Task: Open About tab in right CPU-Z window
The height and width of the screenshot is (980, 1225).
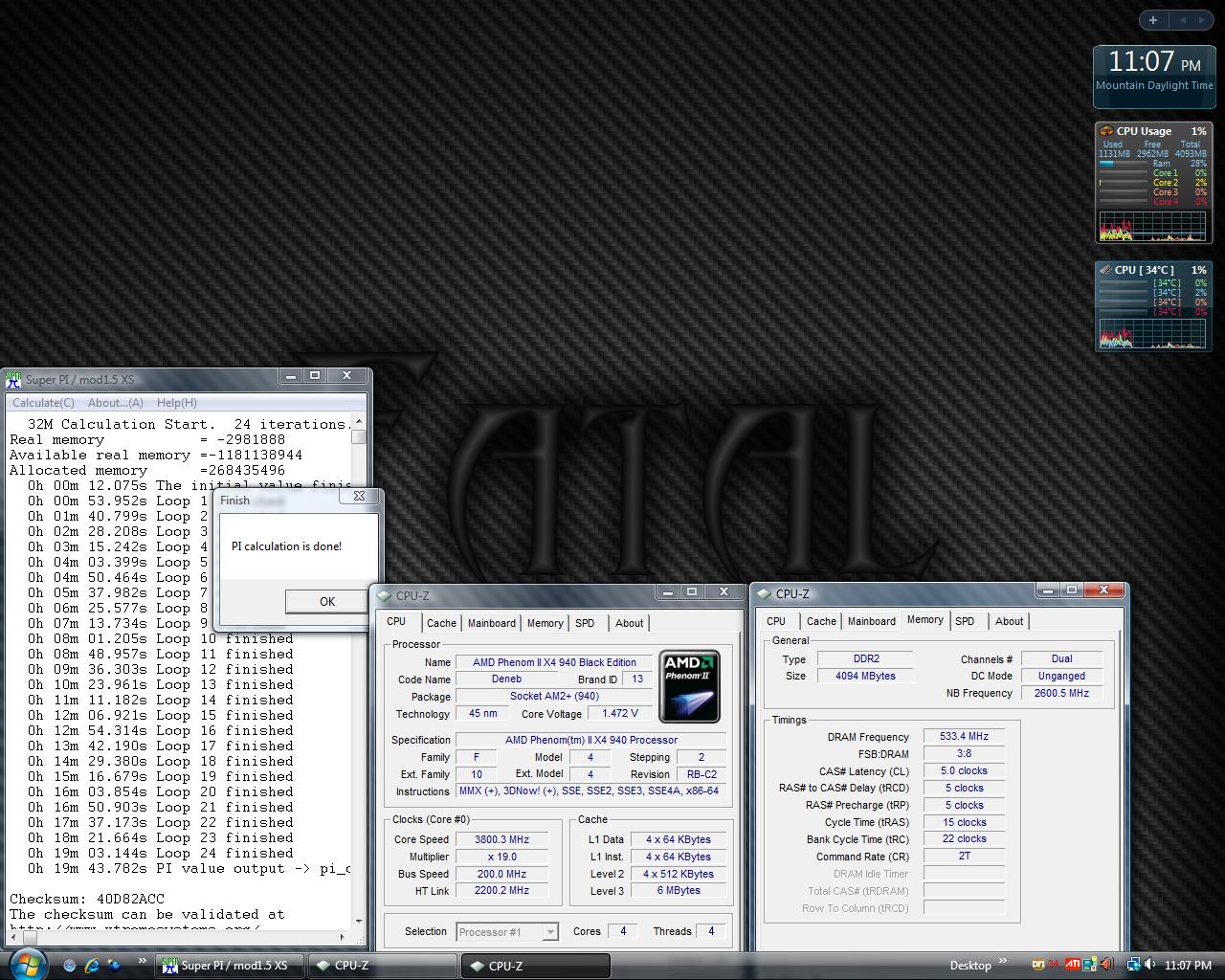Action: (x=1010, y=621)
